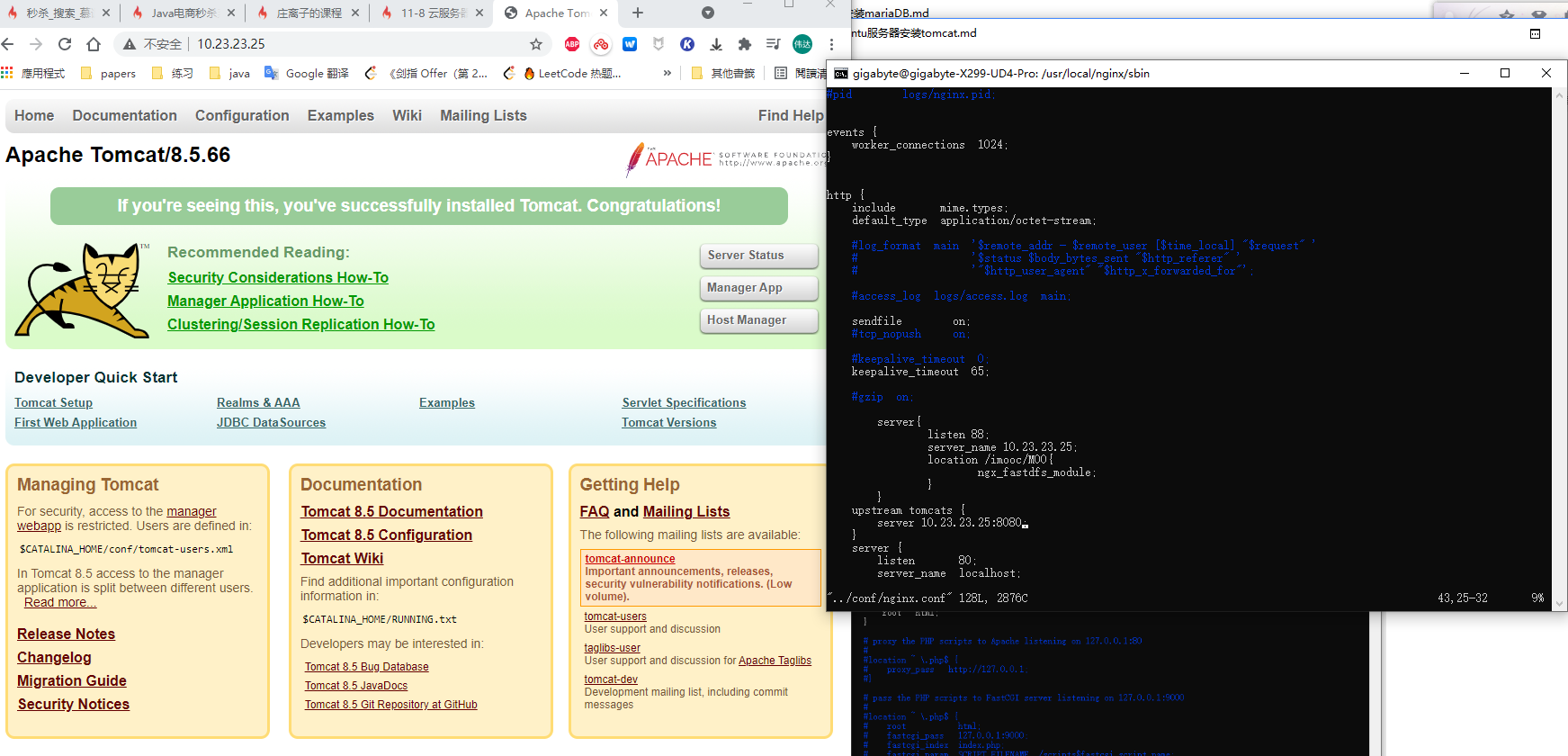The width and height of the screenshot is (1568, 756).
Task: Open the Apps grid shortcut in bookmarks bar
Action: coord(7,73)
